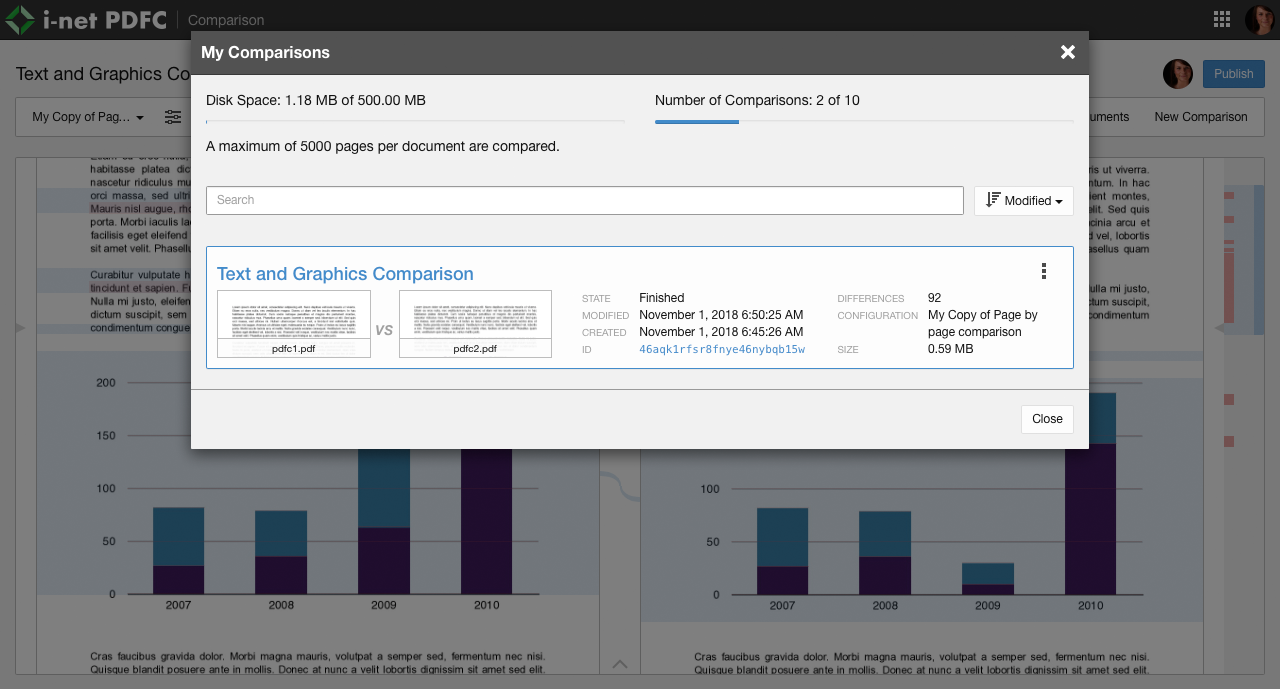Click the left-pane collapse arrow
1280x689 pixels.
click(20, 328)
